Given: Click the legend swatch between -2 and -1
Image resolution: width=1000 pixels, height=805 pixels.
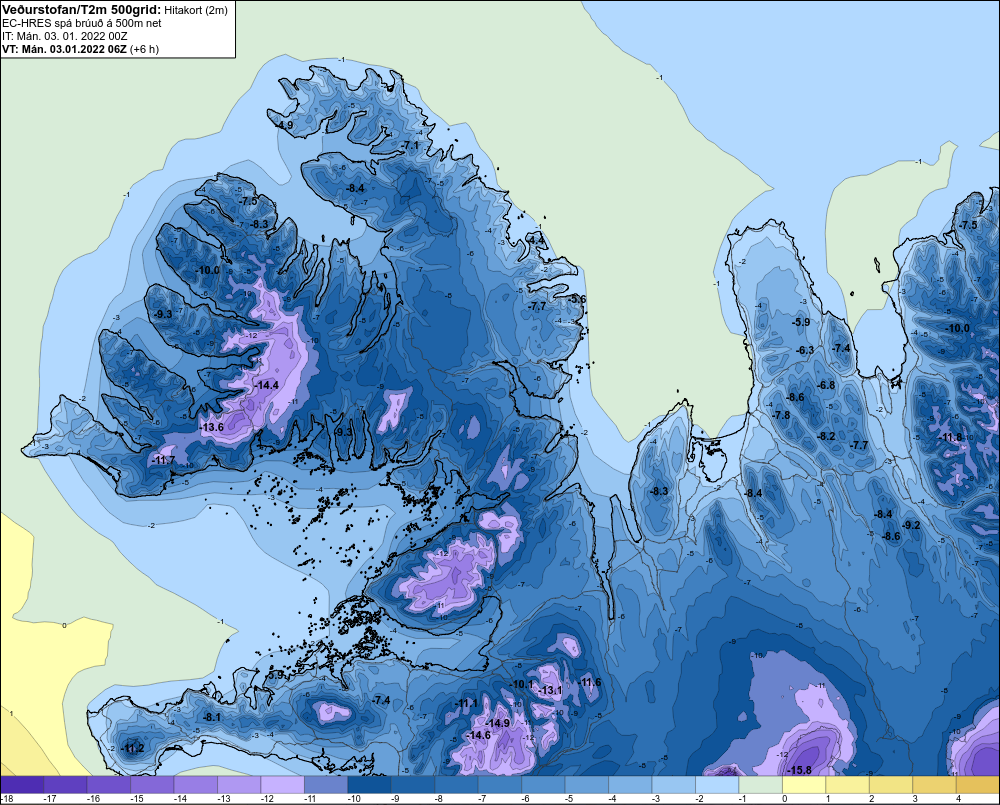Looking at the screenshot, I should point(716,785).
